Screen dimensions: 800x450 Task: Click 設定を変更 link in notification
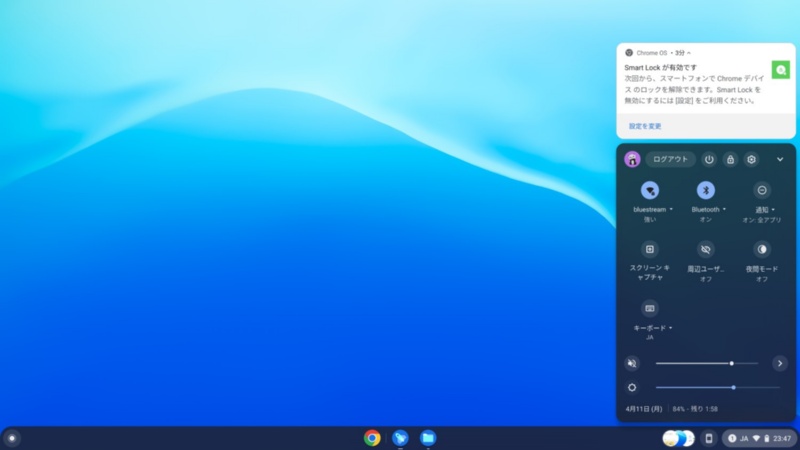point(645,126)
